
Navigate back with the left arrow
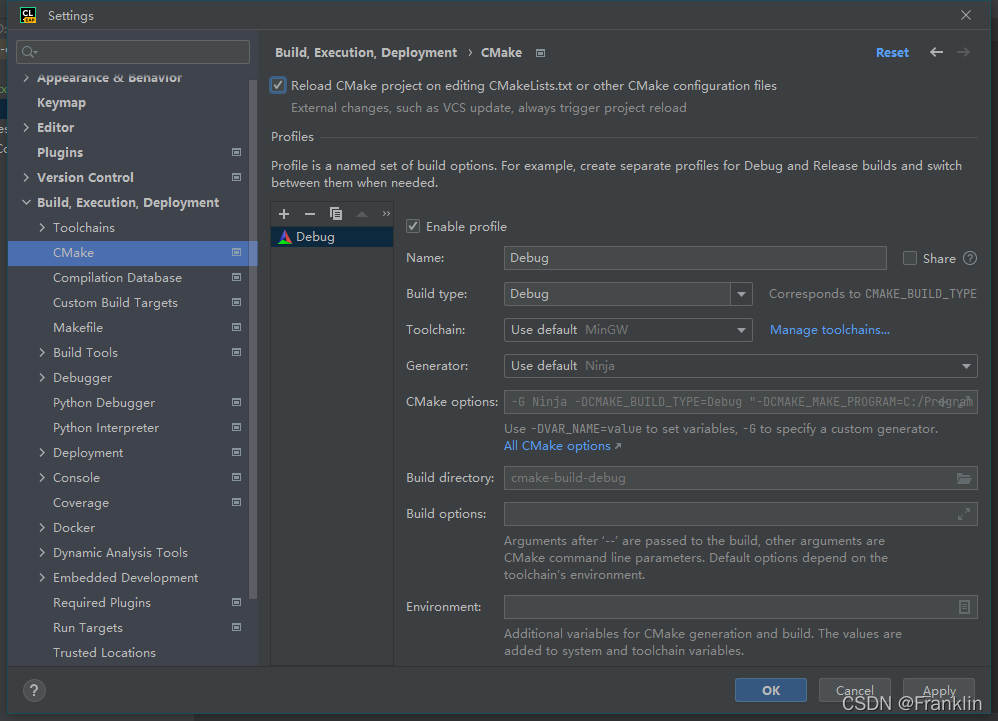click(936, 52)
